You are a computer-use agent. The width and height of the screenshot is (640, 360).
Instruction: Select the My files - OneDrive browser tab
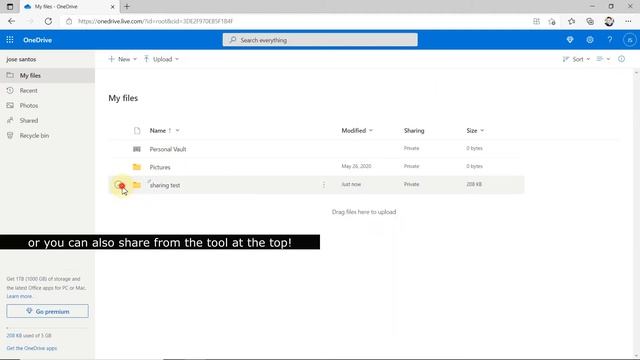pyautogui.click(x=69, y=7)
